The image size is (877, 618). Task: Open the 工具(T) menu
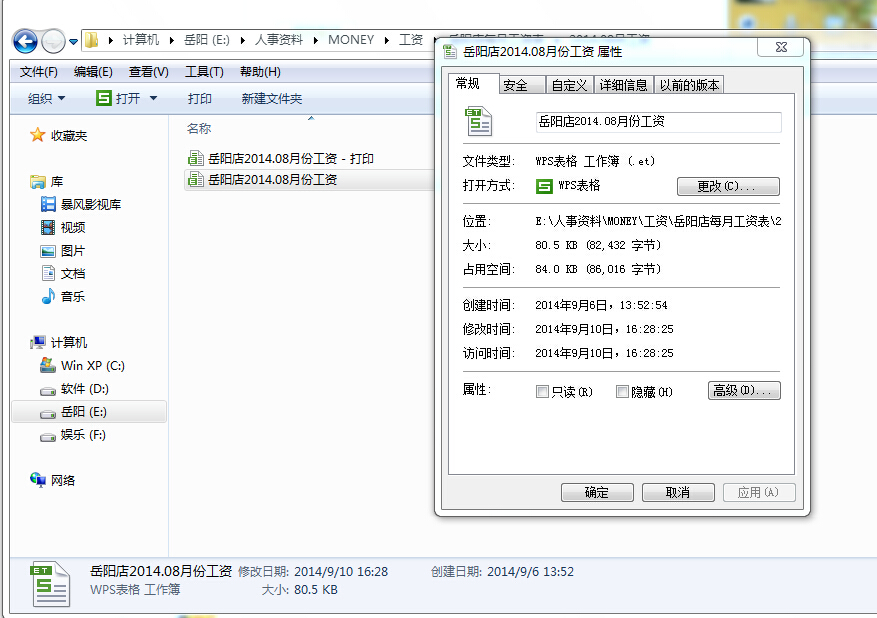[x=204, y=72]
